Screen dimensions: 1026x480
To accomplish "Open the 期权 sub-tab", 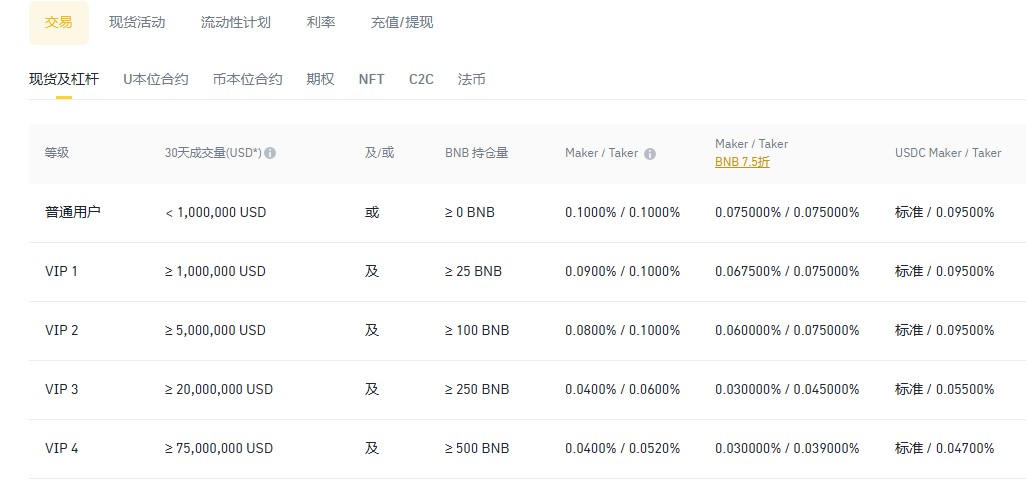I will tap(321, 79).
